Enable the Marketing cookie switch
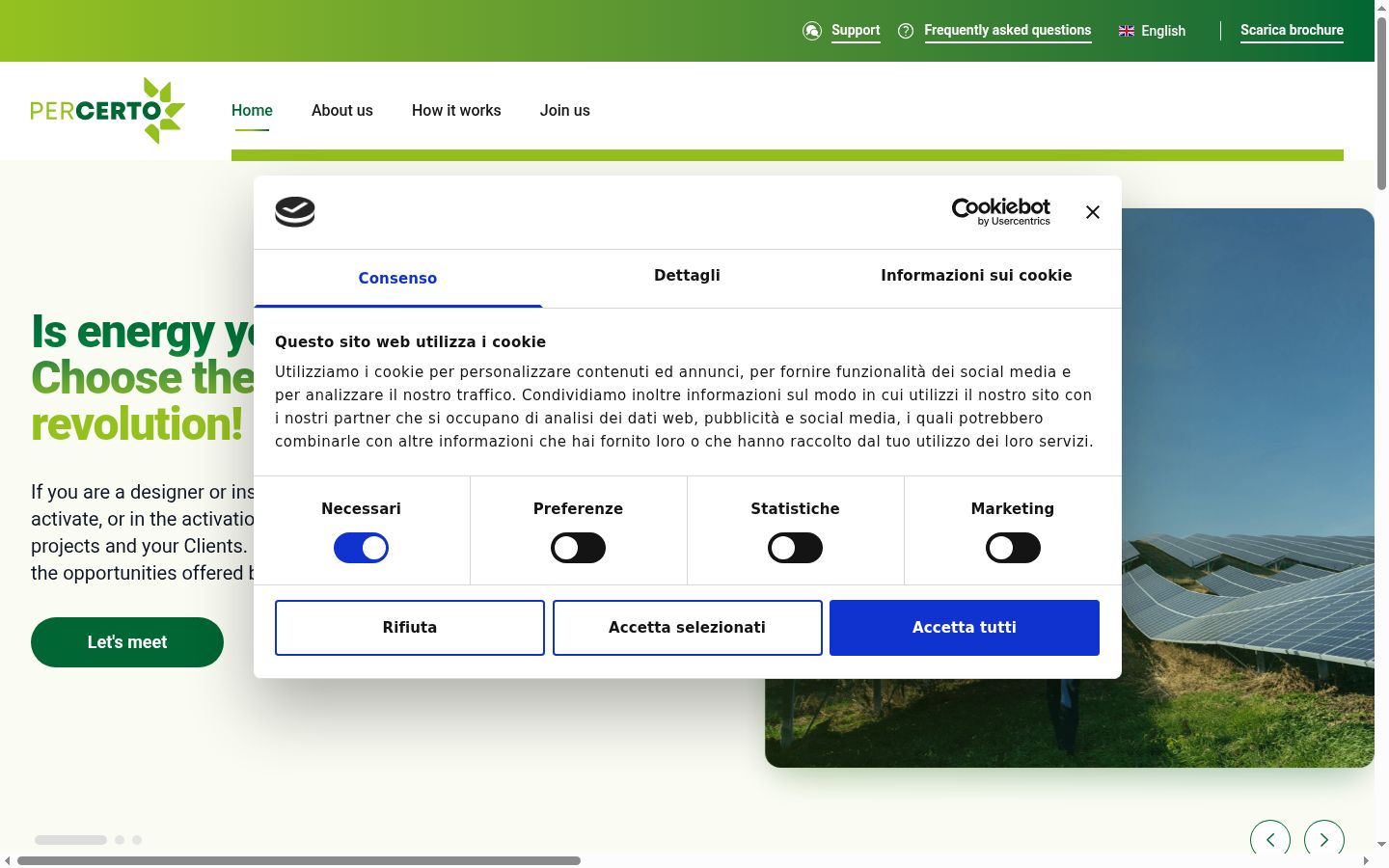The height and width of the screenshot is (868, 1389). pos(1013,548)
